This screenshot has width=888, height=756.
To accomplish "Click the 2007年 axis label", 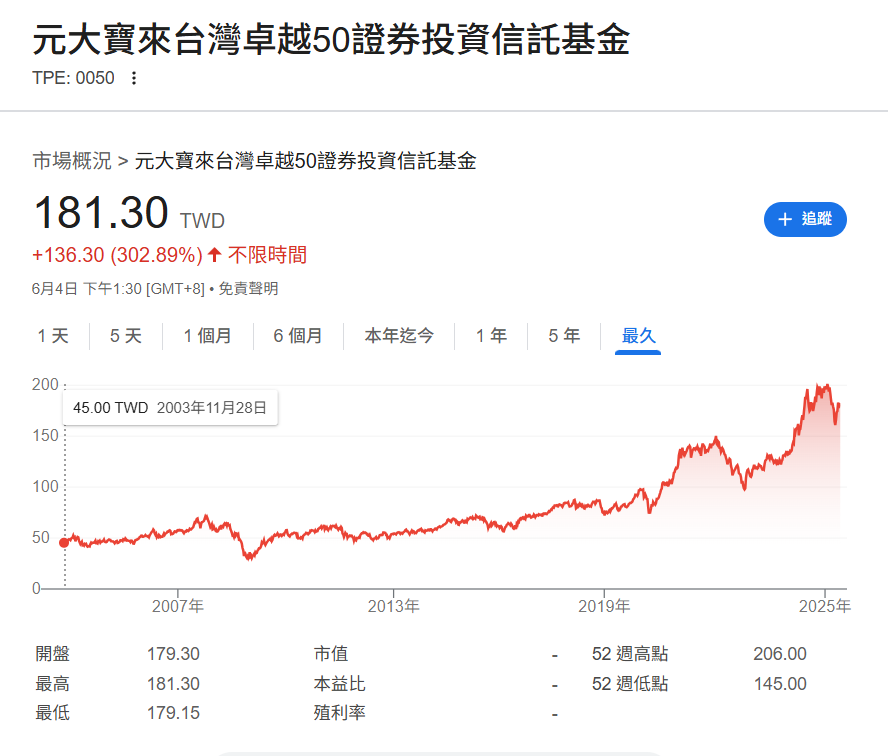I will (178, 606).
